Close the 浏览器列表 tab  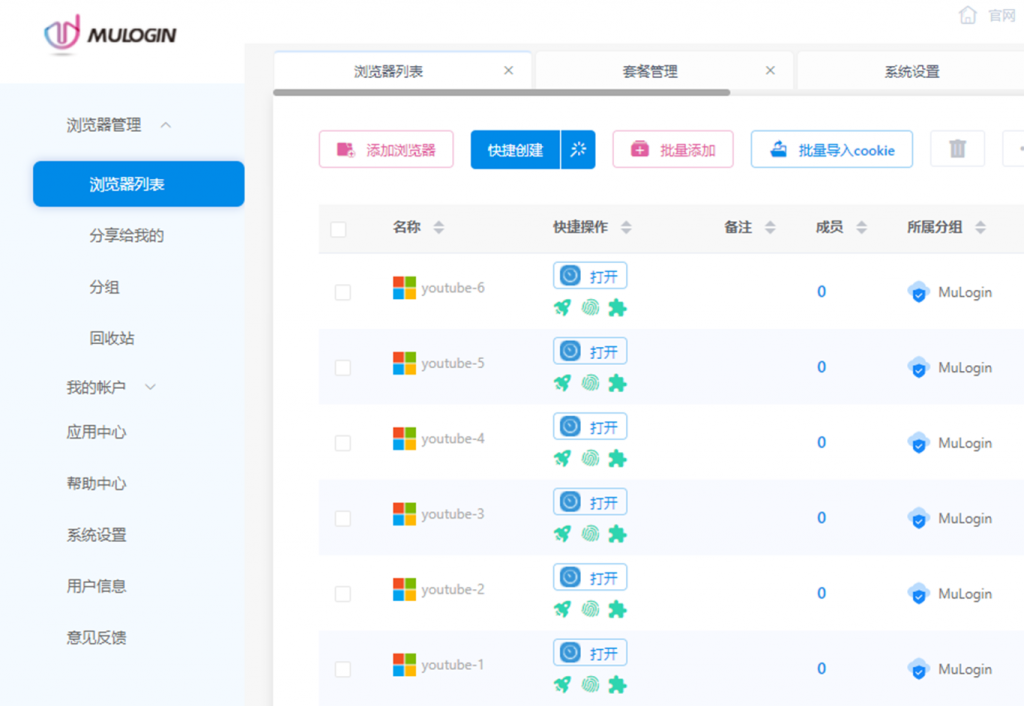(508, 71)
